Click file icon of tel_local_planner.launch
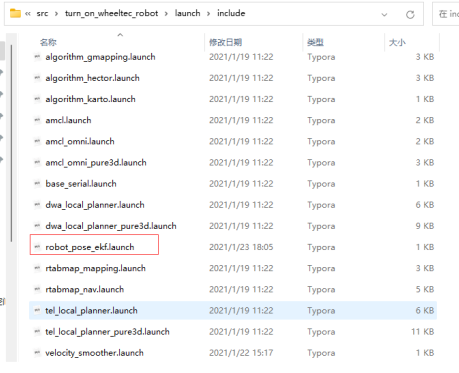The width and height of the screenshot is (459, 373). [37, 311]
